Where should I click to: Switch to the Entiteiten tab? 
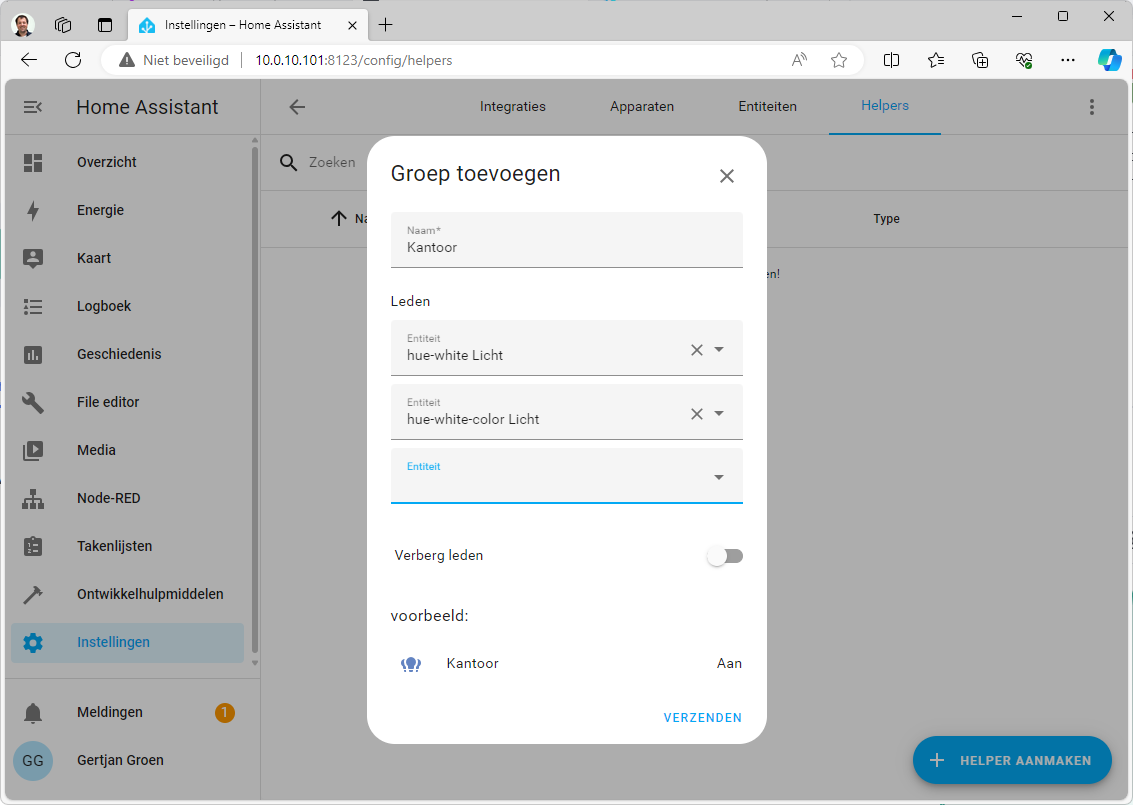(767, 106)
